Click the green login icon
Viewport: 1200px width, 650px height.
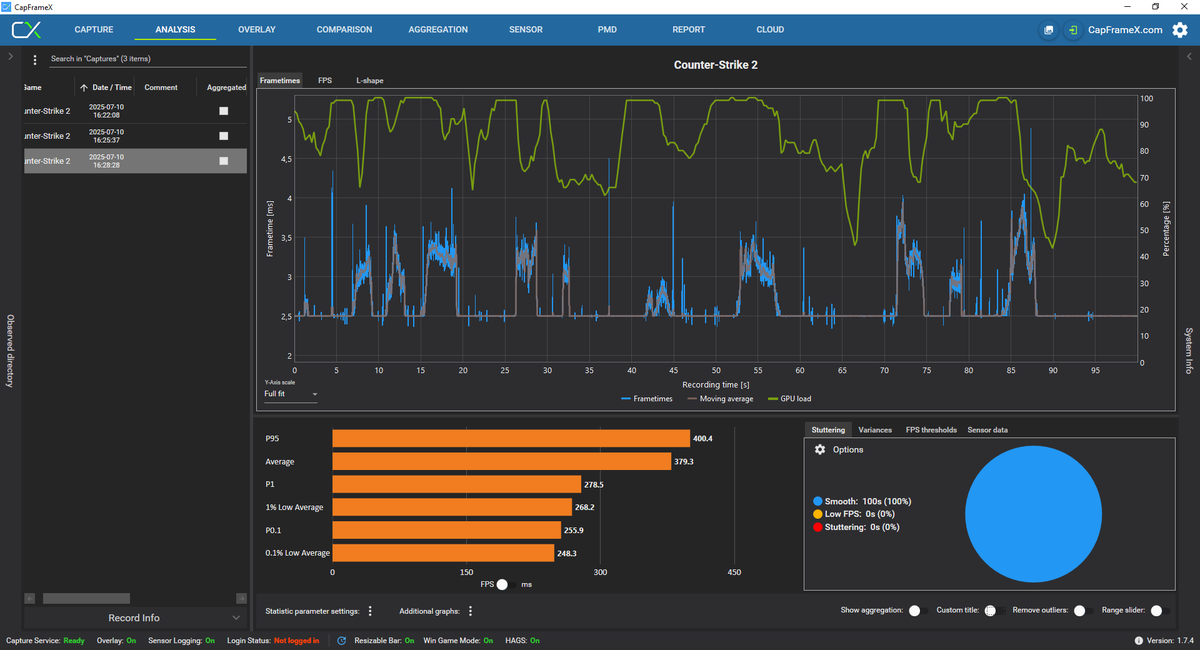[1073, 30]
